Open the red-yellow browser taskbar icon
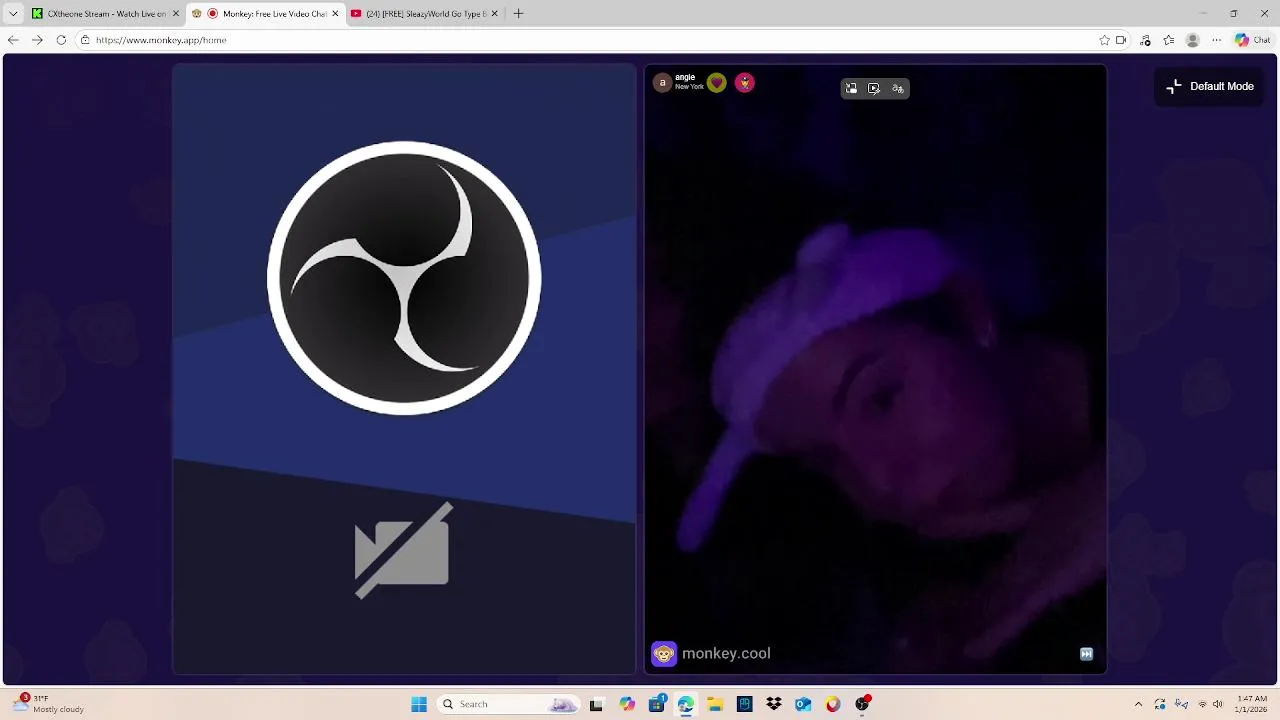 tap(833, 704)
